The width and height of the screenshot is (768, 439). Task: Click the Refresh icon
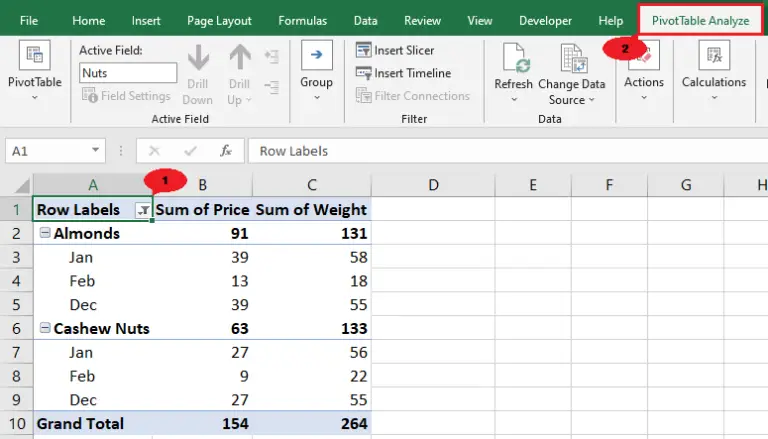[516, 58]
